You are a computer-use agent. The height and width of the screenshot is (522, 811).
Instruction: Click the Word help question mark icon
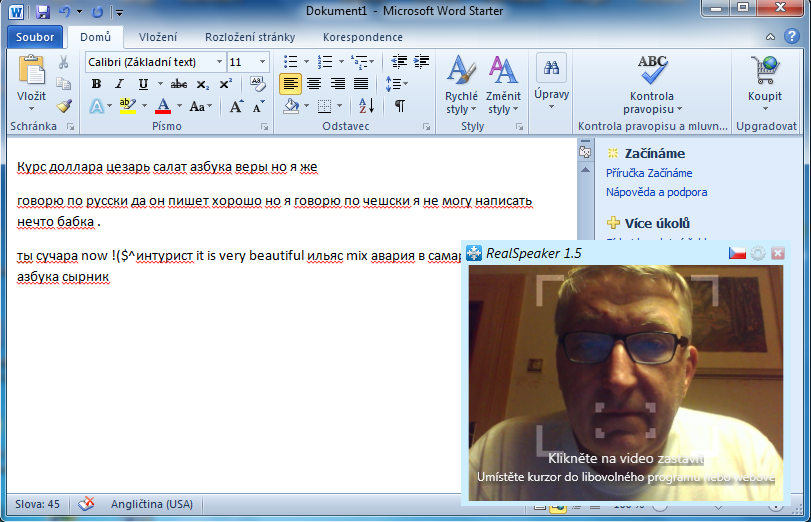[791, 37]
